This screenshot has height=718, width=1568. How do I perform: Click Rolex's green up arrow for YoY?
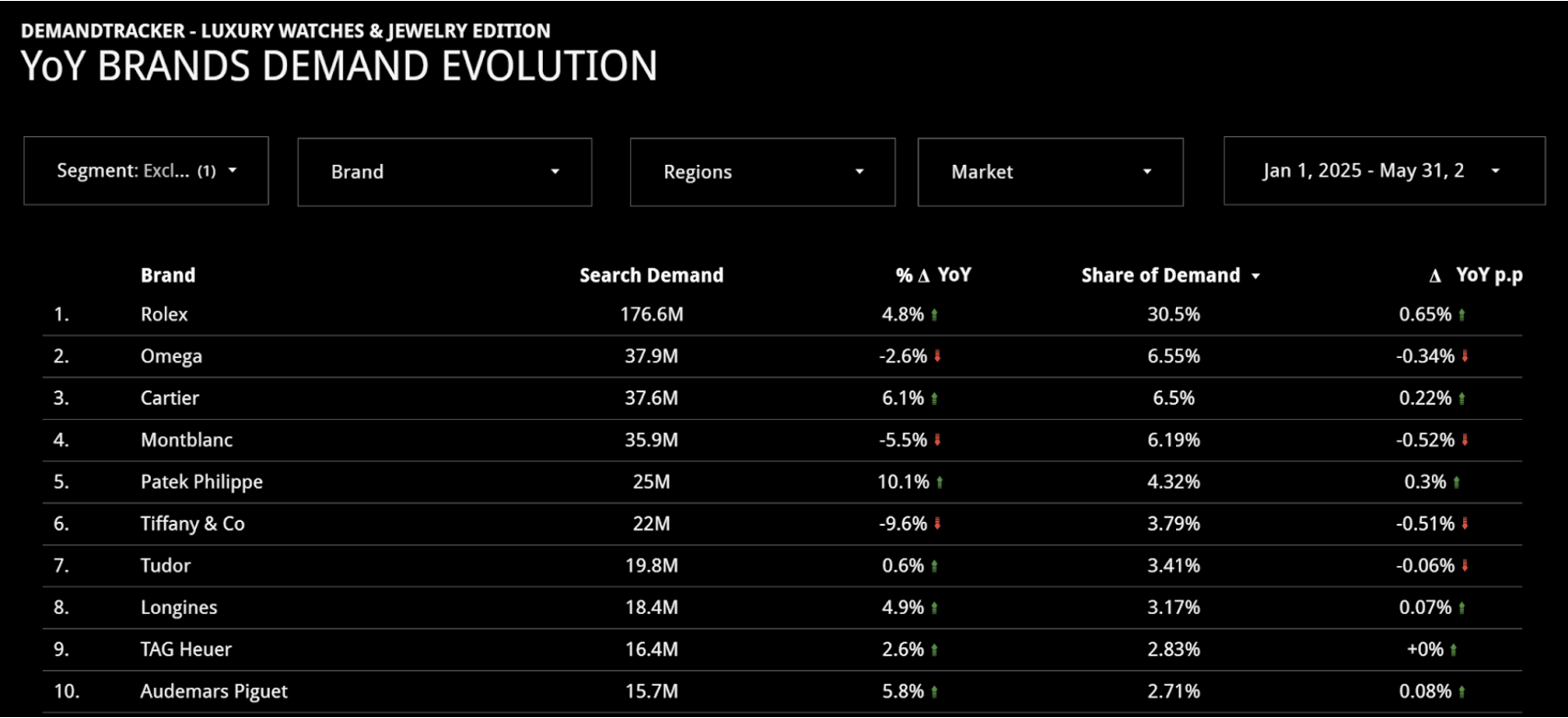click(x=935, y=315)
